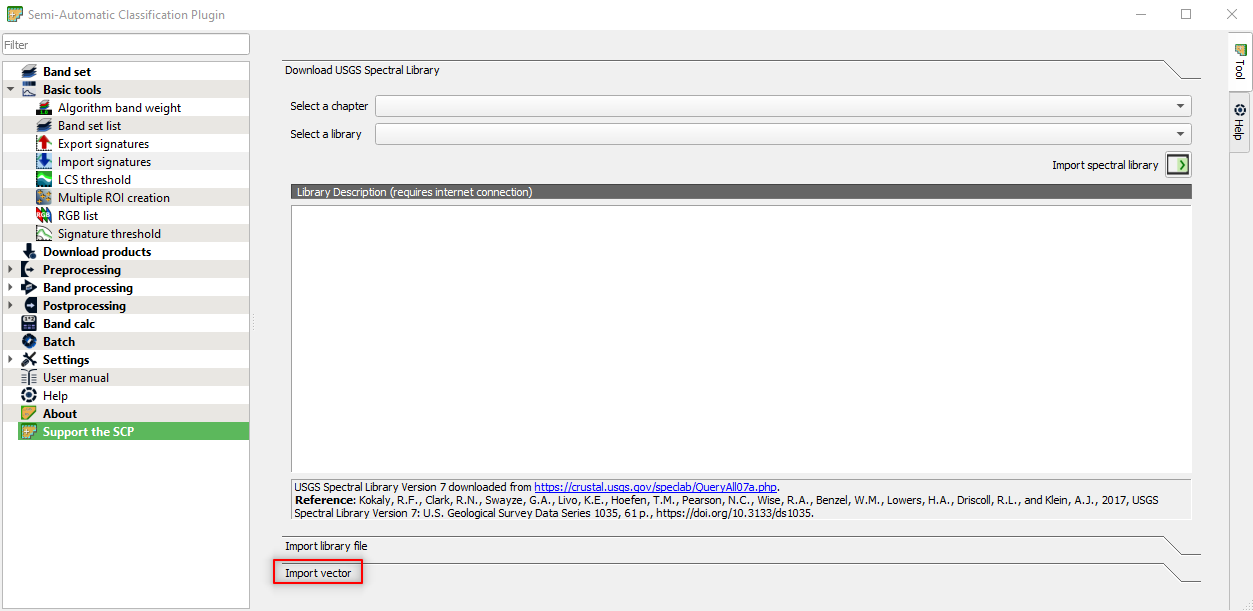The width and height of the screenshot is (1253, 611).
Task: Click the LCS threshold icon
Action: click(44, 180)
